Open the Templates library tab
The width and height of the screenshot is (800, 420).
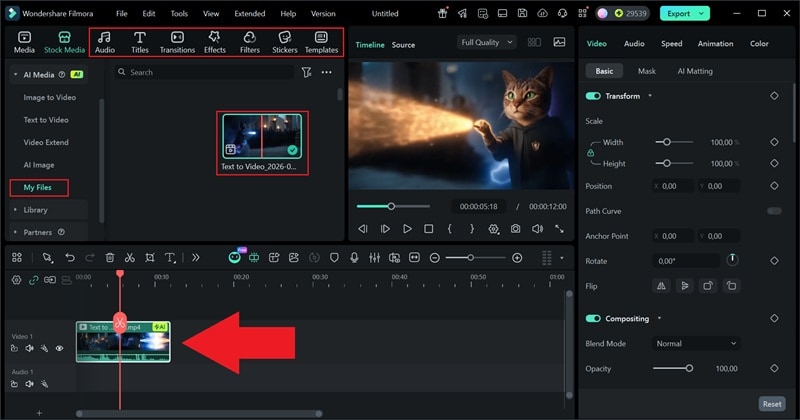click(321, 42)
